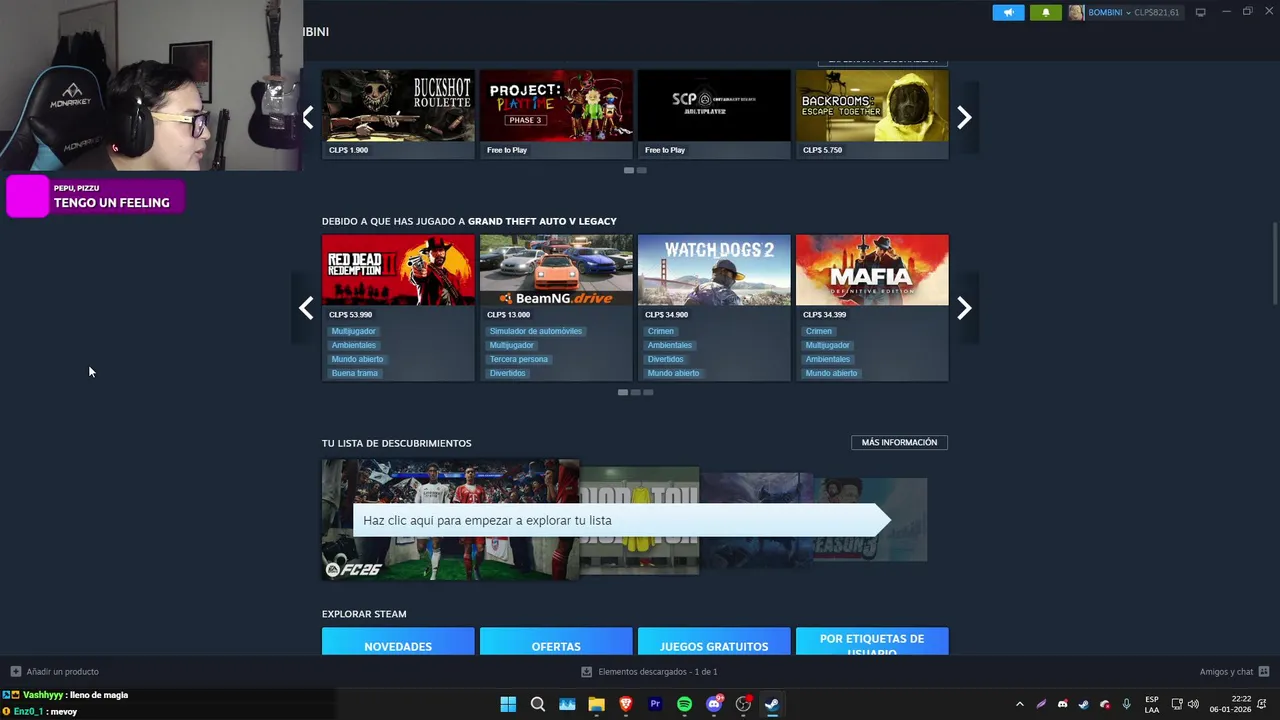Open Steam announcements megaphone button
Image resolution: width=1280 pixels, height=720 pixels.
point(1008,12)
